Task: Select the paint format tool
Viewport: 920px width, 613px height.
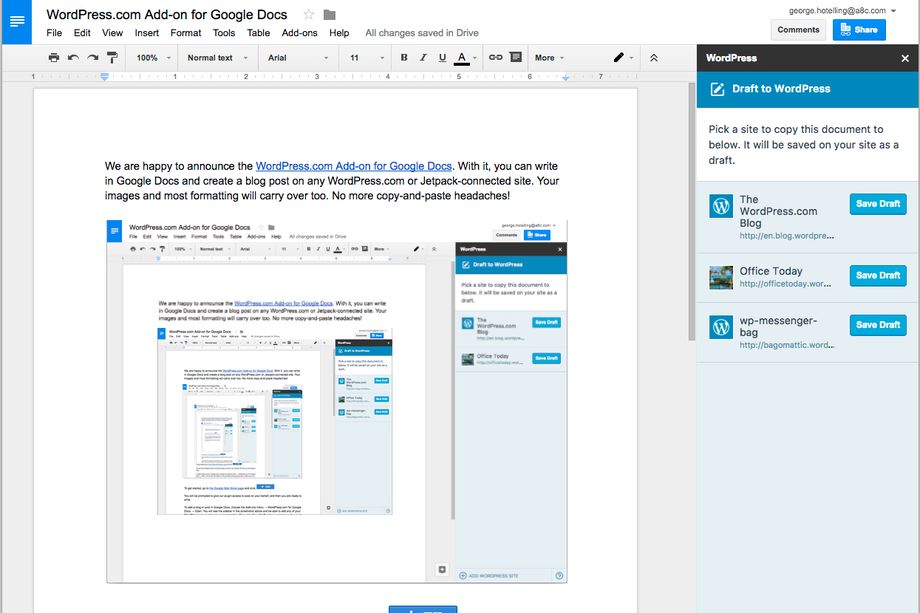Action: [x=112, y=58]
